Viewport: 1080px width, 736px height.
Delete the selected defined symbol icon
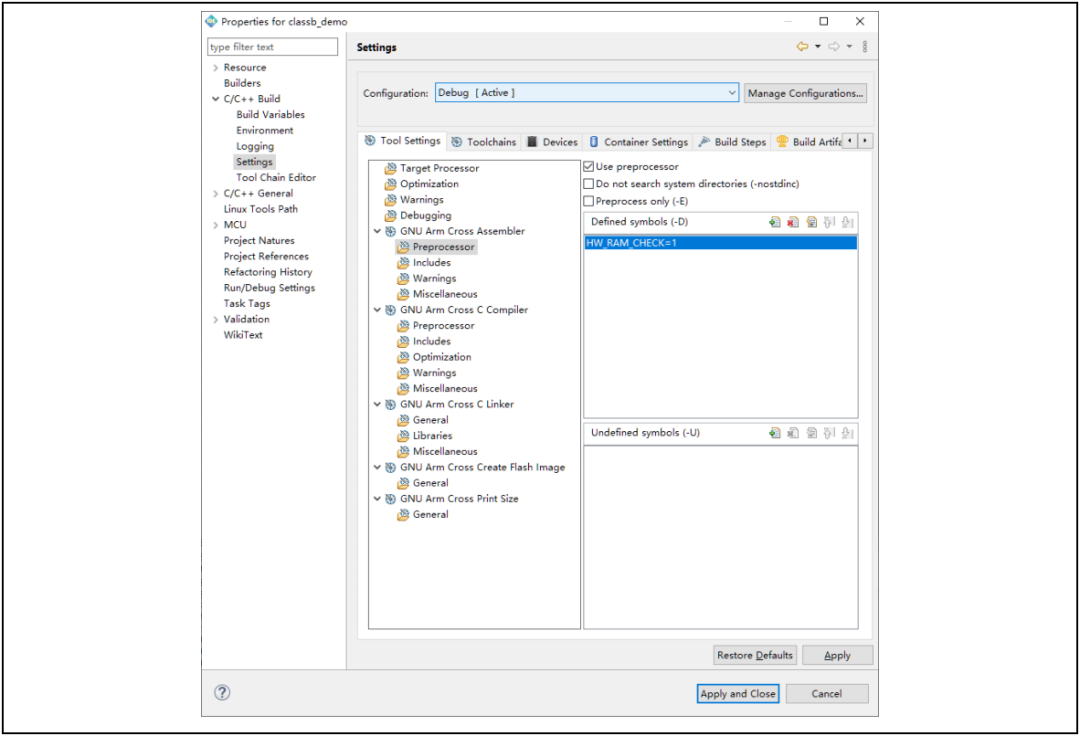click(x=793, y=222)
